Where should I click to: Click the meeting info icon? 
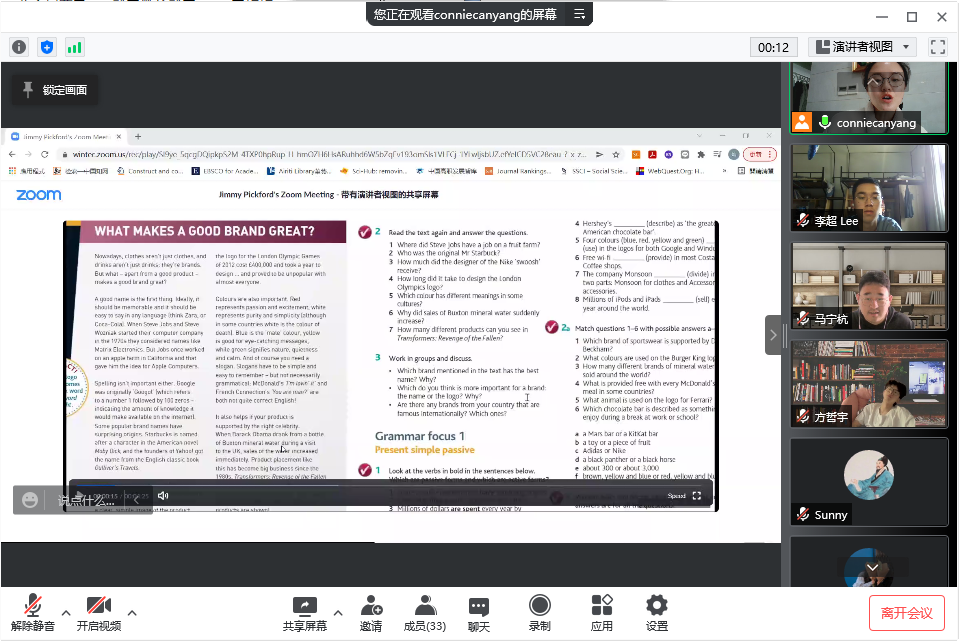[19, 47]
